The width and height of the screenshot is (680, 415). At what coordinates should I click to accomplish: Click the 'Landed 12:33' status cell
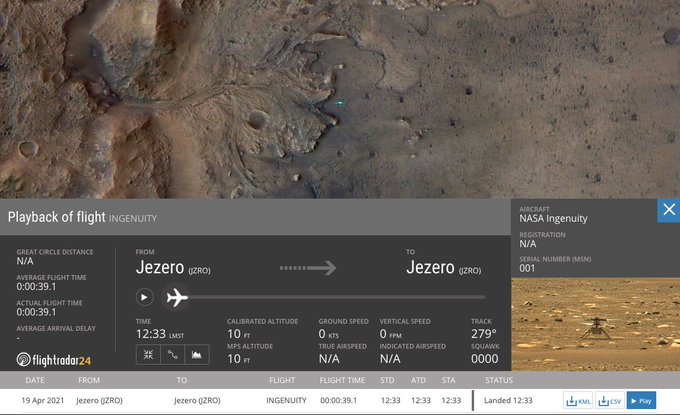(x=508, y=401)
